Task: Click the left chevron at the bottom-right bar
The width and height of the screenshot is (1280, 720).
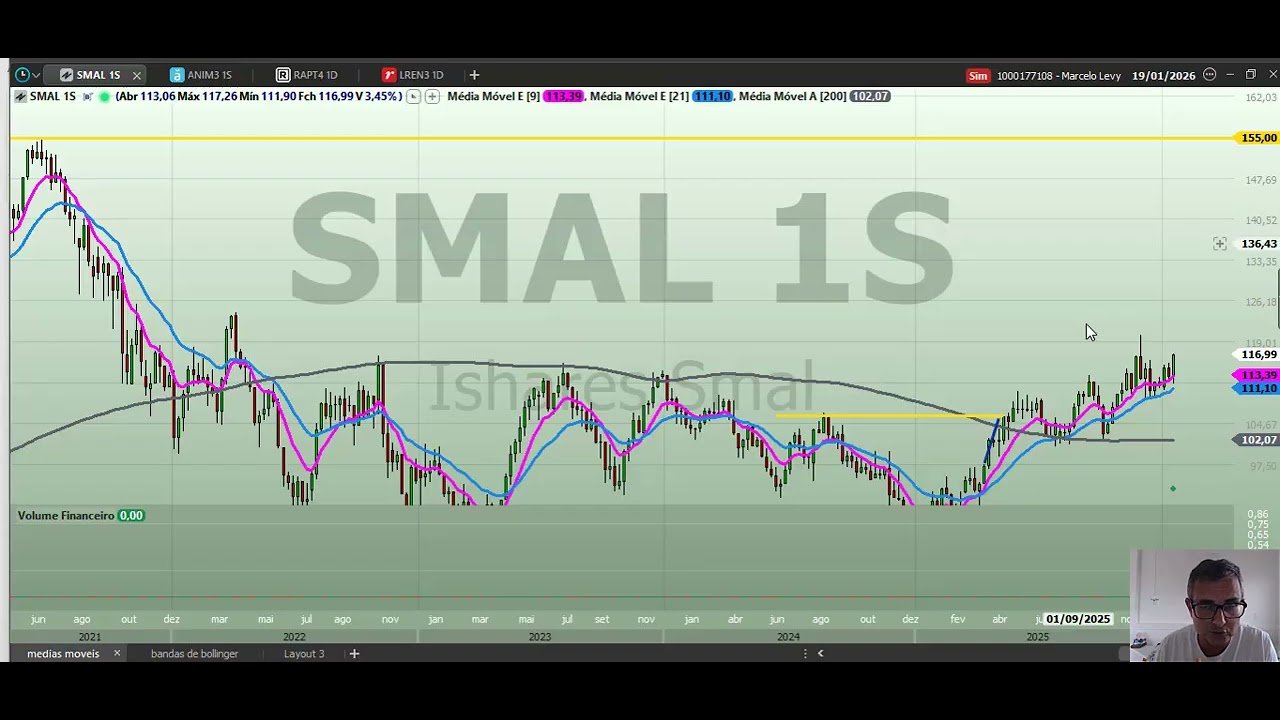Action: 821,653
